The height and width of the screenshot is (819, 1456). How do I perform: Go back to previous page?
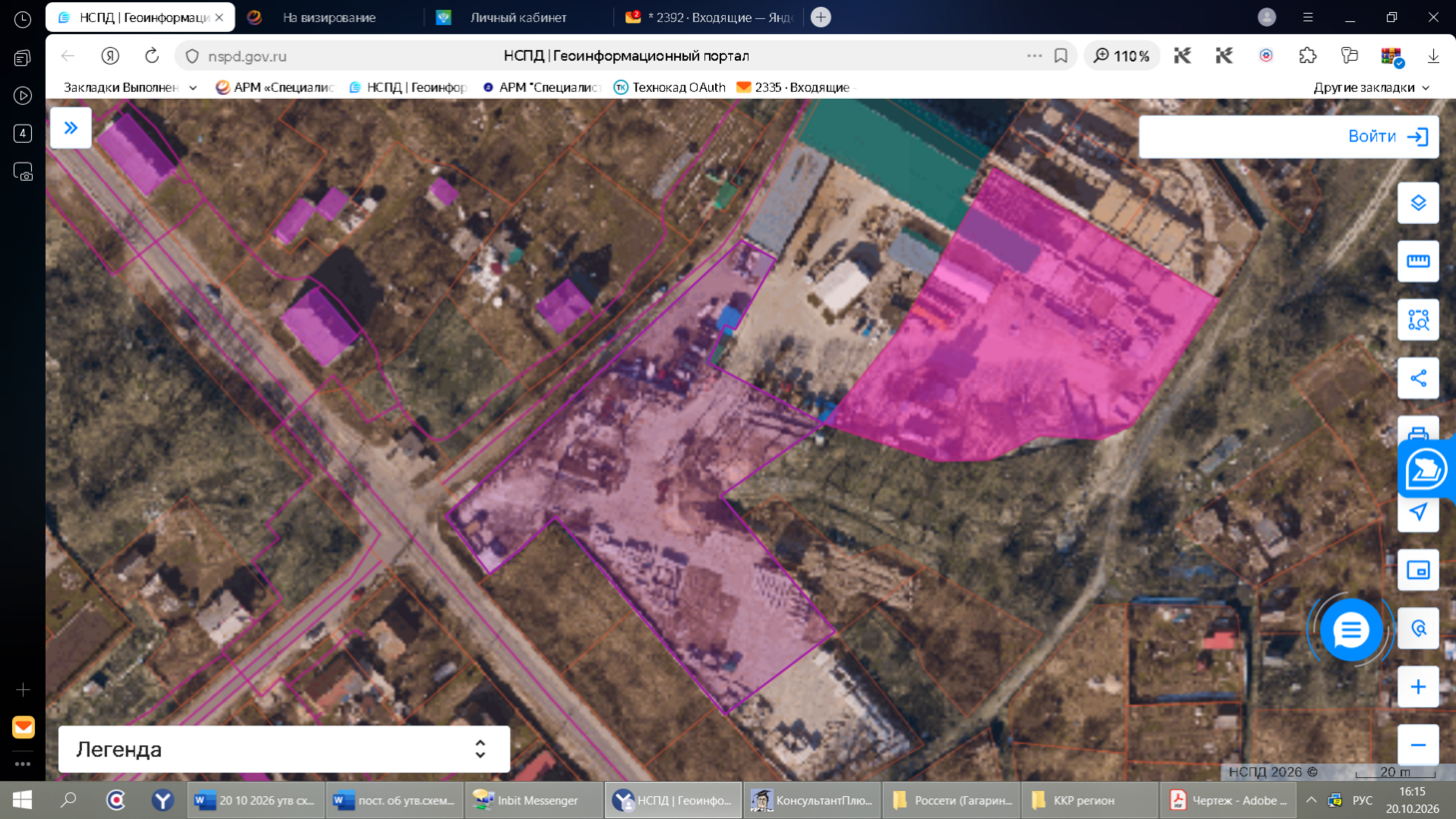pyautogui.click(x=68, y=56)
